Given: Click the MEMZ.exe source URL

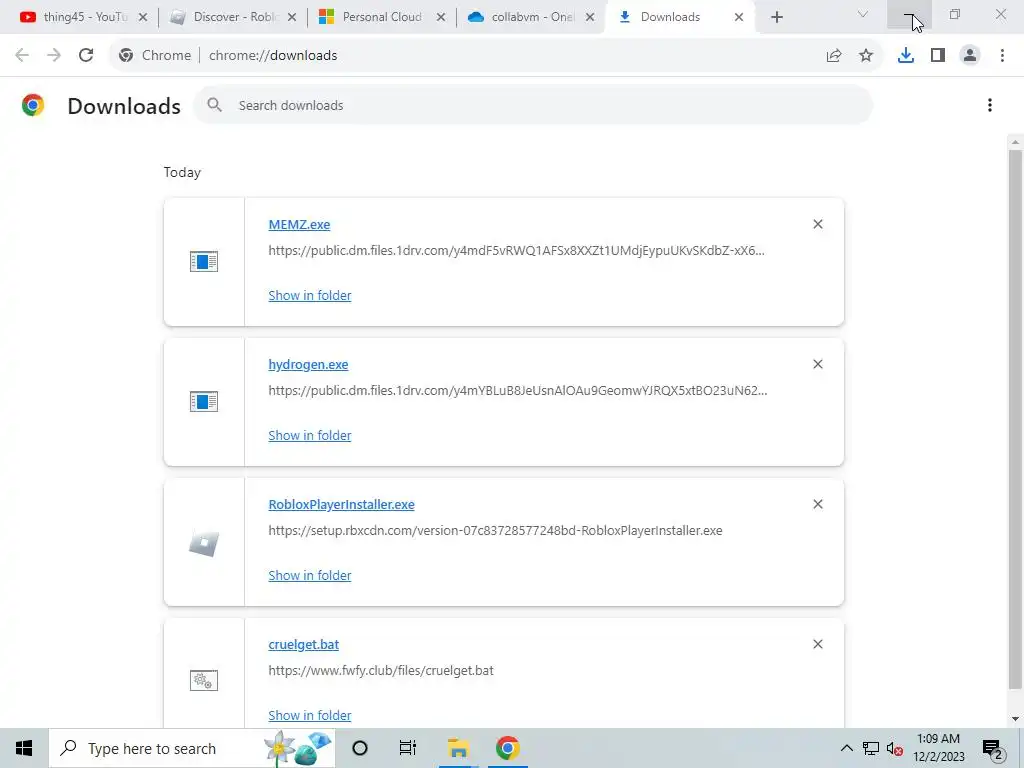Looking at the screenshot, I should pyautogui.click(x=517, y=250).
